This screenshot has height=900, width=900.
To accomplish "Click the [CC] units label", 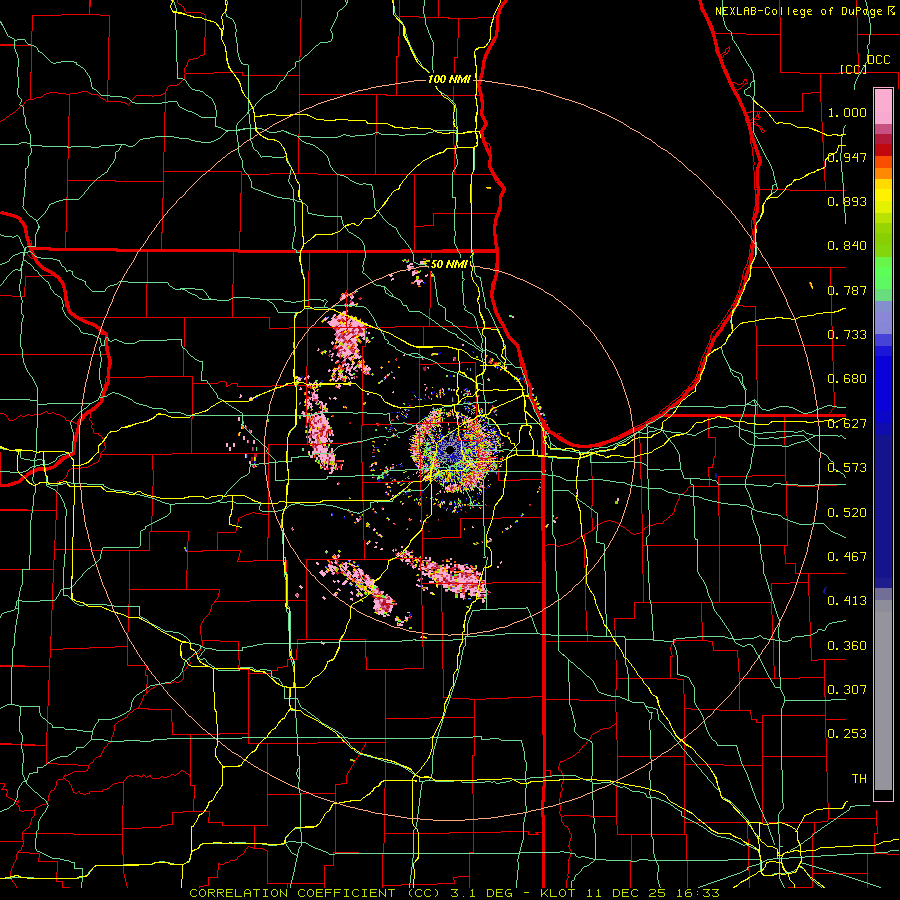I will (x=854, y=69).
